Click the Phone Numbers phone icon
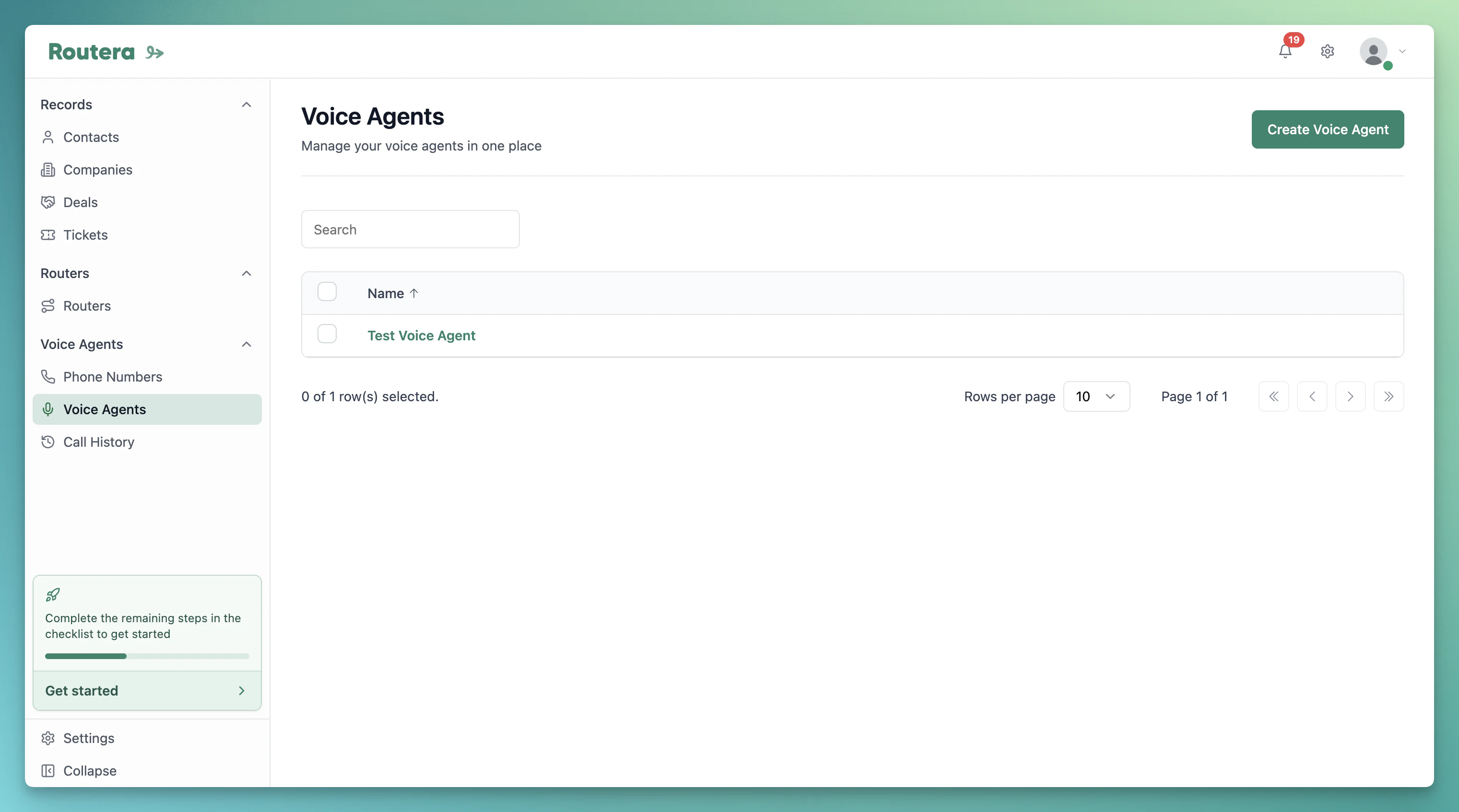This screenshot has height=812, width=1459. click(48, 377)
